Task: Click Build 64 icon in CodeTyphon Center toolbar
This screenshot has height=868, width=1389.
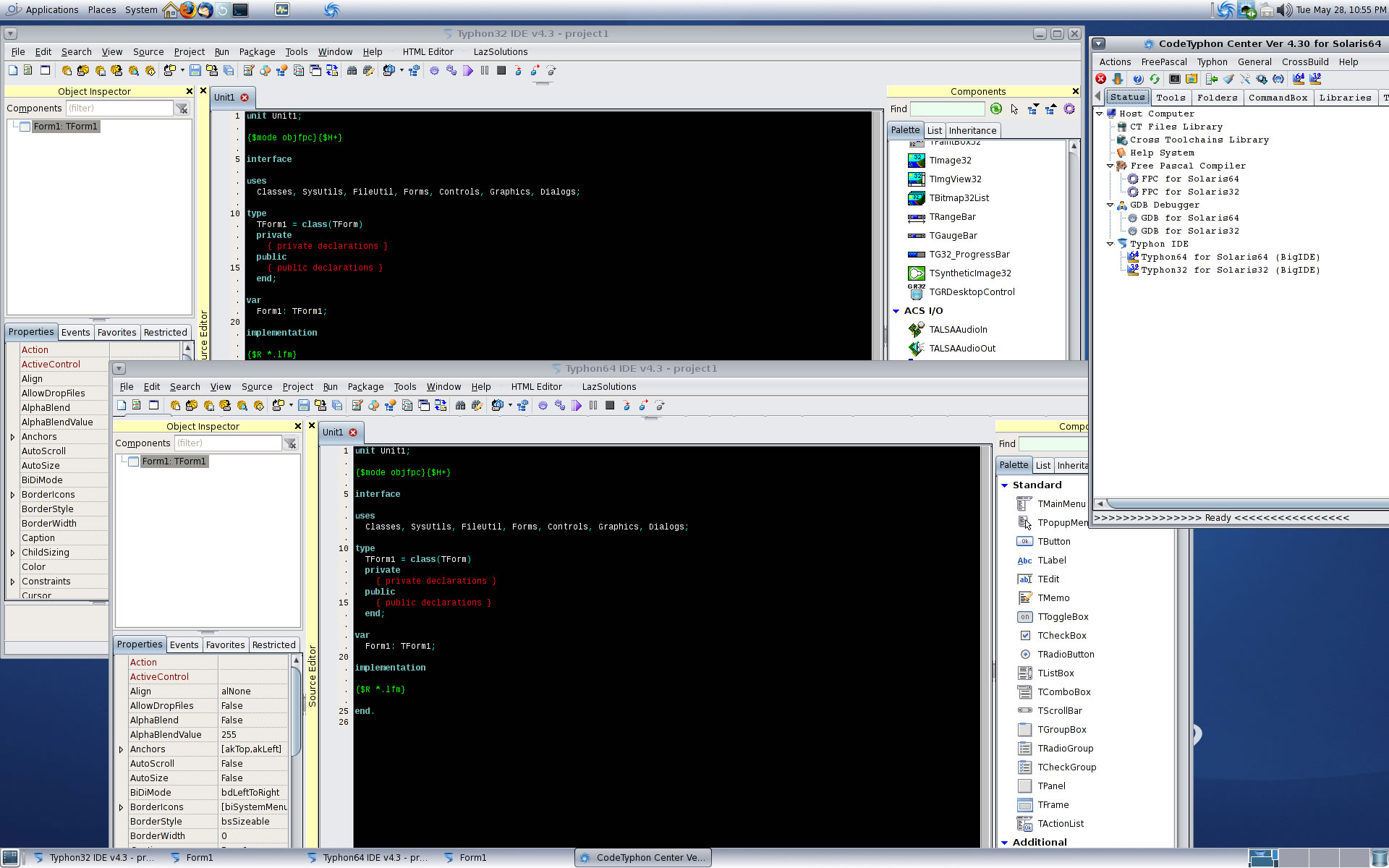Action: coord(1299,79)
